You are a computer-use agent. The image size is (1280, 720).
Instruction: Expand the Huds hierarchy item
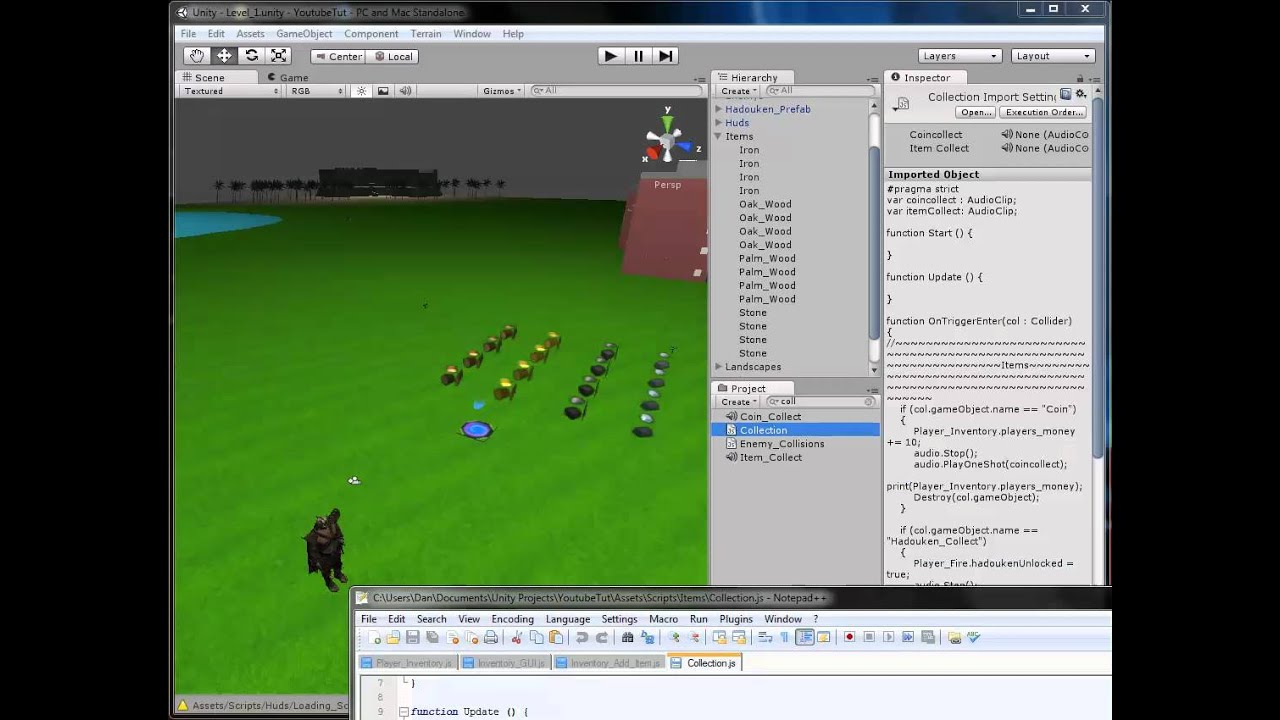click(718, 123)
